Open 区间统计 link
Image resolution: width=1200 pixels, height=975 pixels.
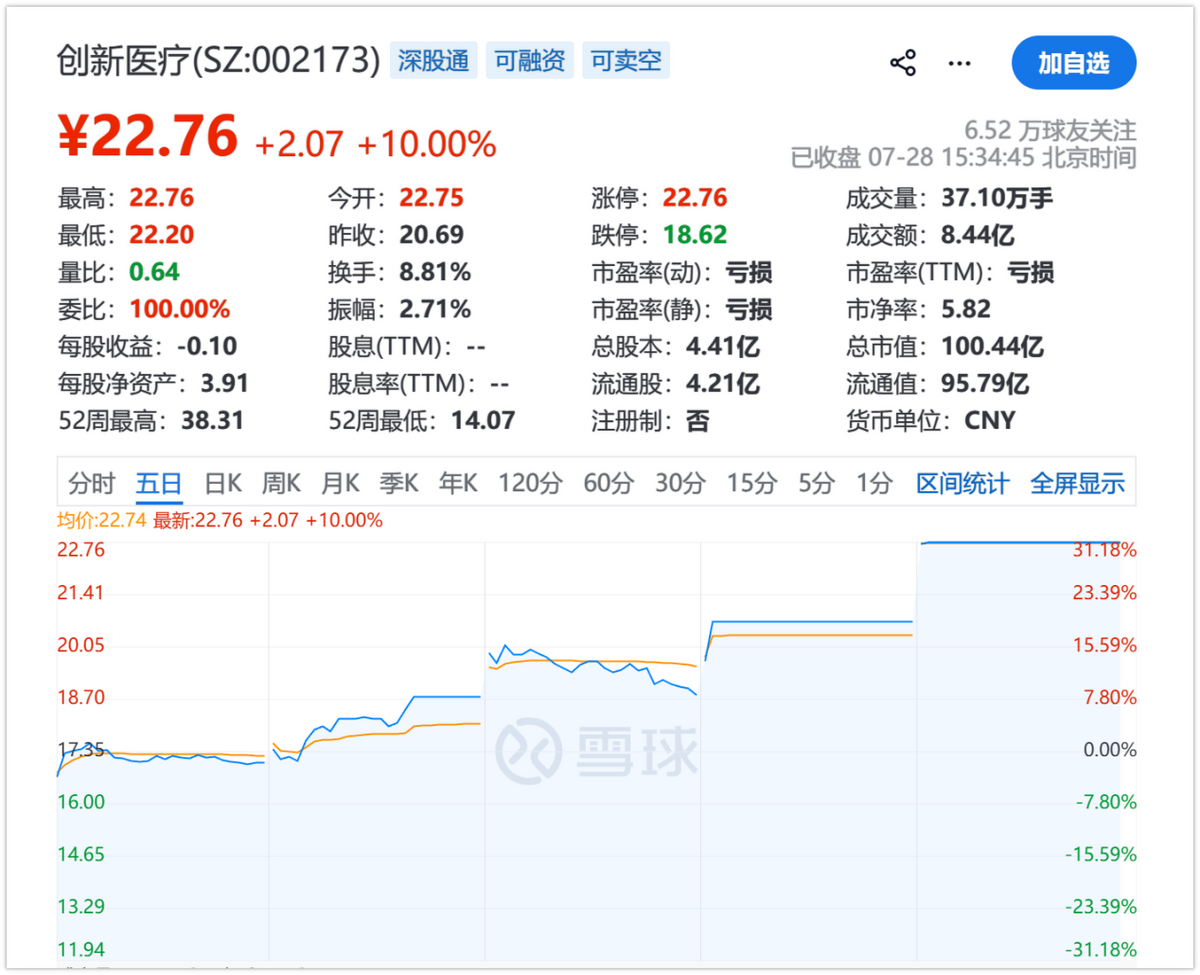pyautogui.click(x=963, y=484)
